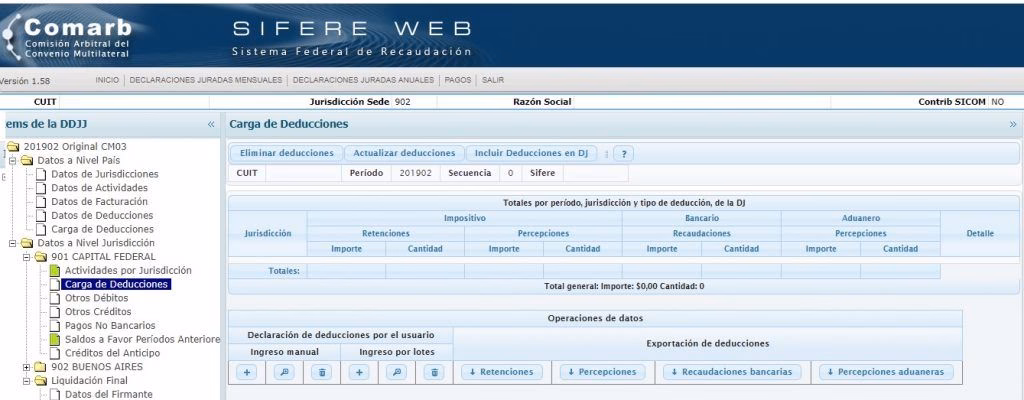The width and height of the screenshot is (1024, 400).
Task: Click the green page icon of Saldos a Favor
Action: (x=55, y=339)
